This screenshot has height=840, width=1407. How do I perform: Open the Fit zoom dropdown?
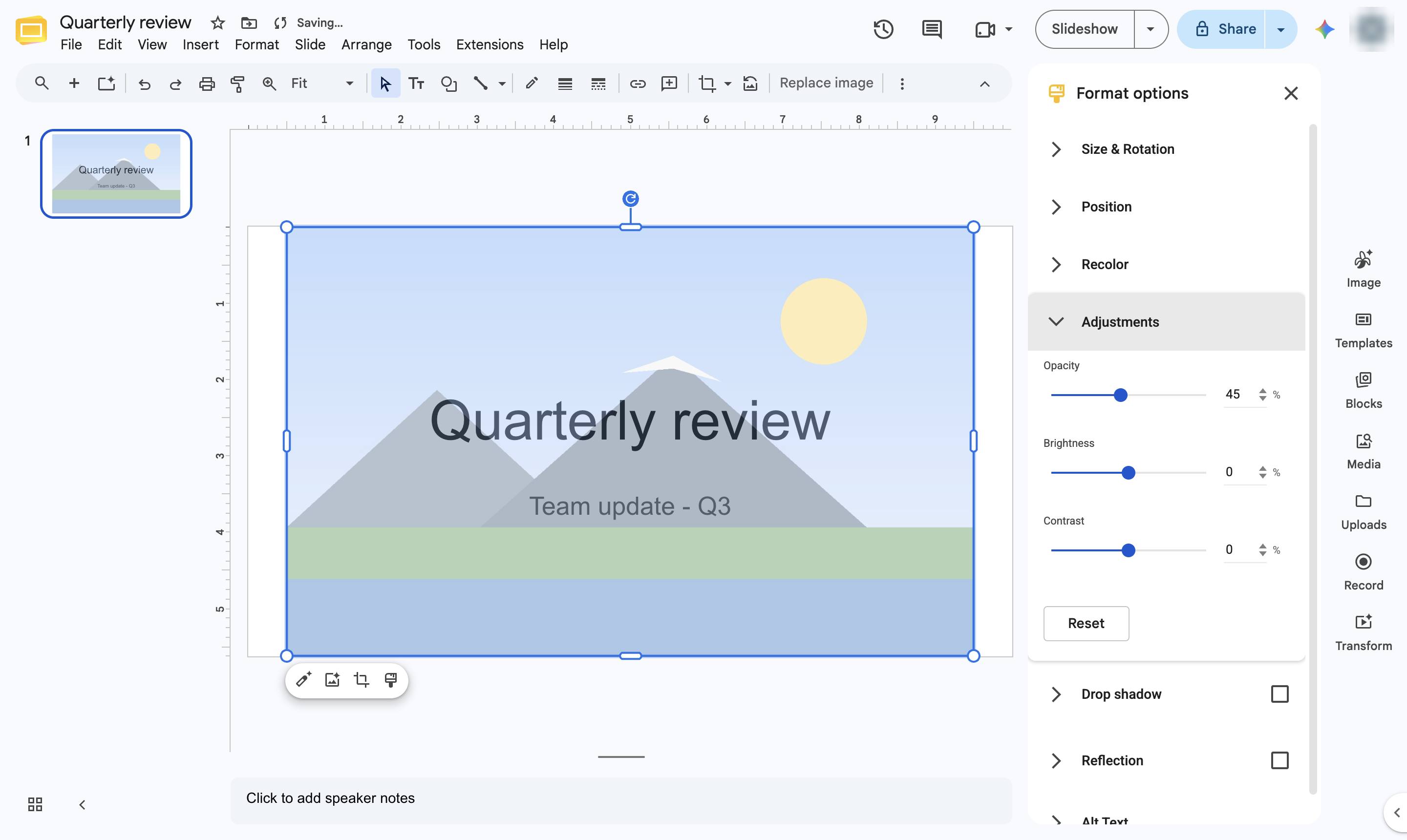[322, 84]
